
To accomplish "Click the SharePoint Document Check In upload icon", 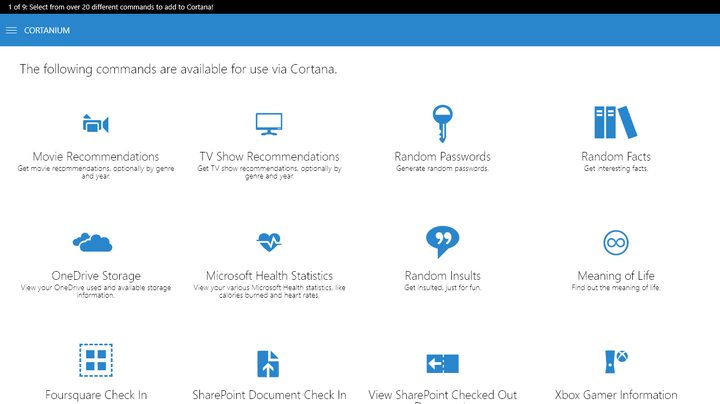I will click(x=268, y=364).
